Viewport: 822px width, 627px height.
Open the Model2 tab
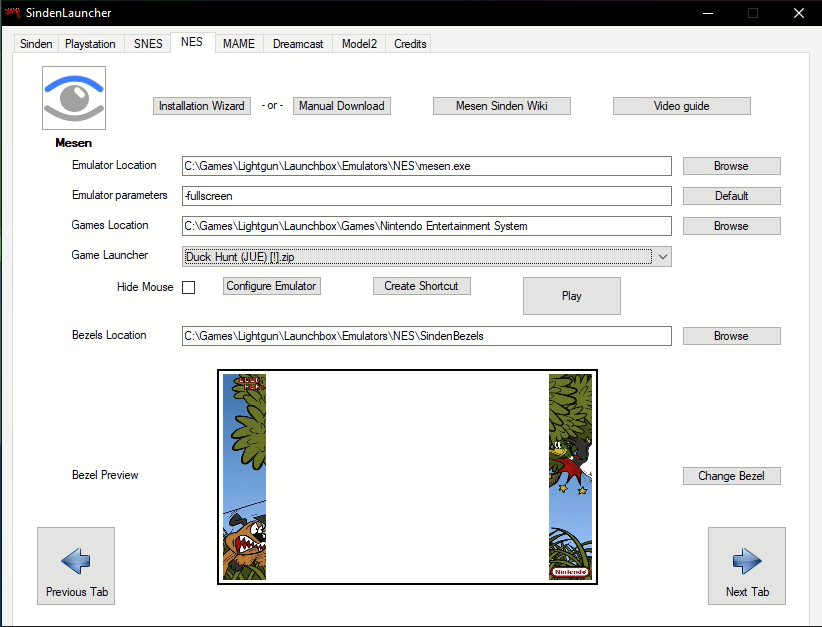(359, 44)
